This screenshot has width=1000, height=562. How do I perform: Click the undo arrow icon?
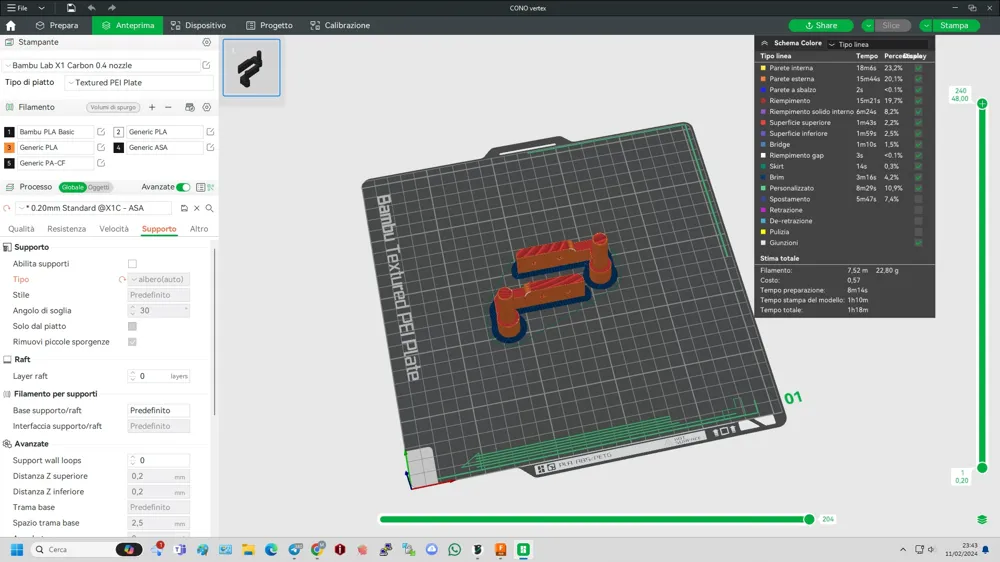[91, 8]
